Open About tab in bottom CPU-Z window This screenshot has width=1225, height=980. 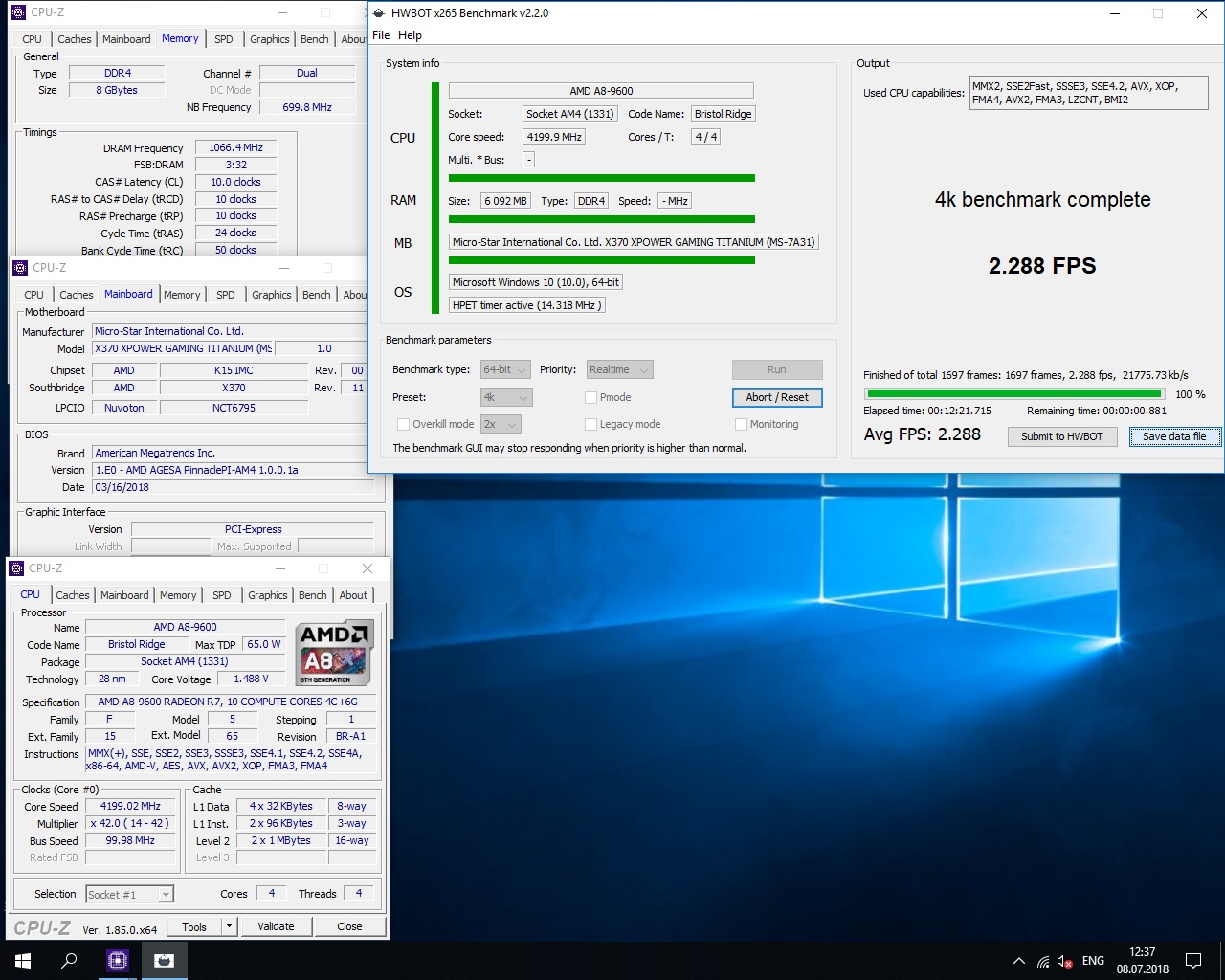[353, 595]
